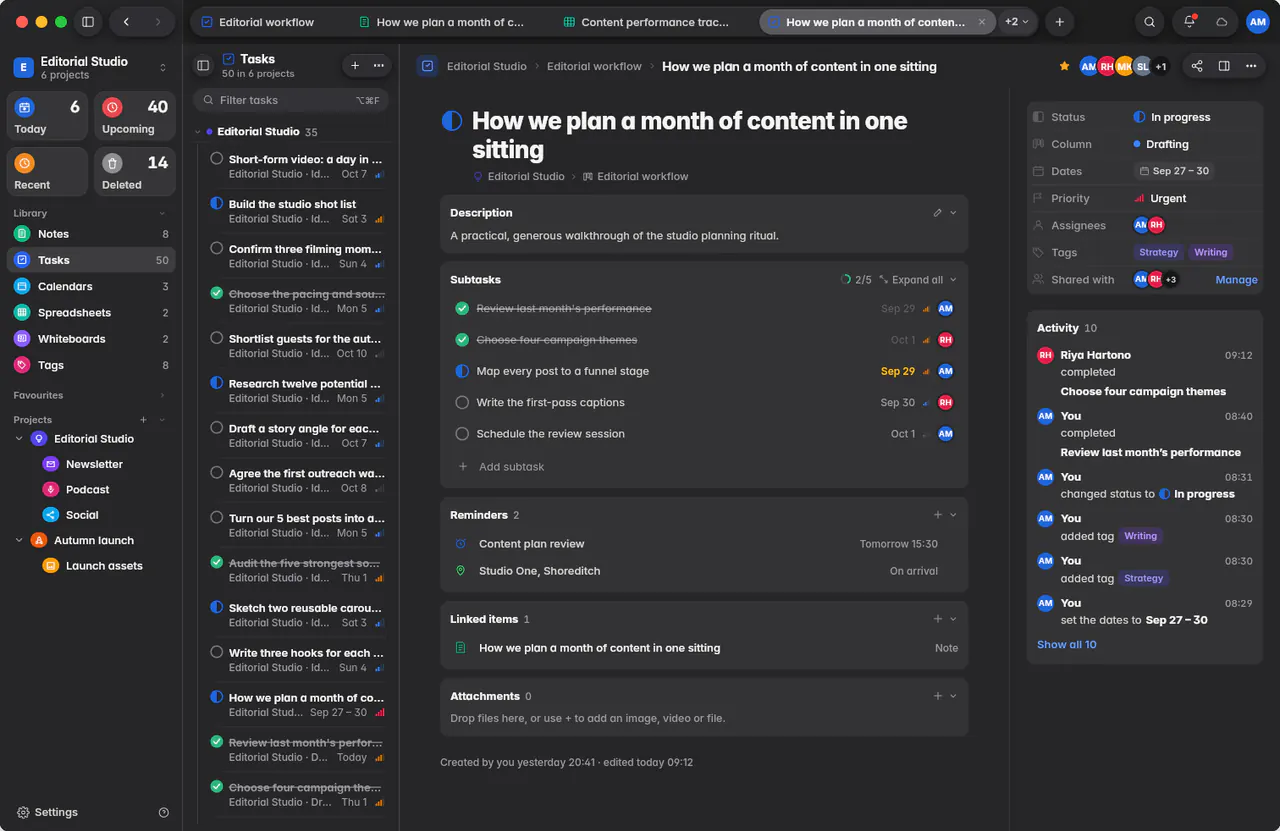Viewport: 1280px width, 831px height.
Task: Open a new tab with the plus button
Action: [1059, 22]
